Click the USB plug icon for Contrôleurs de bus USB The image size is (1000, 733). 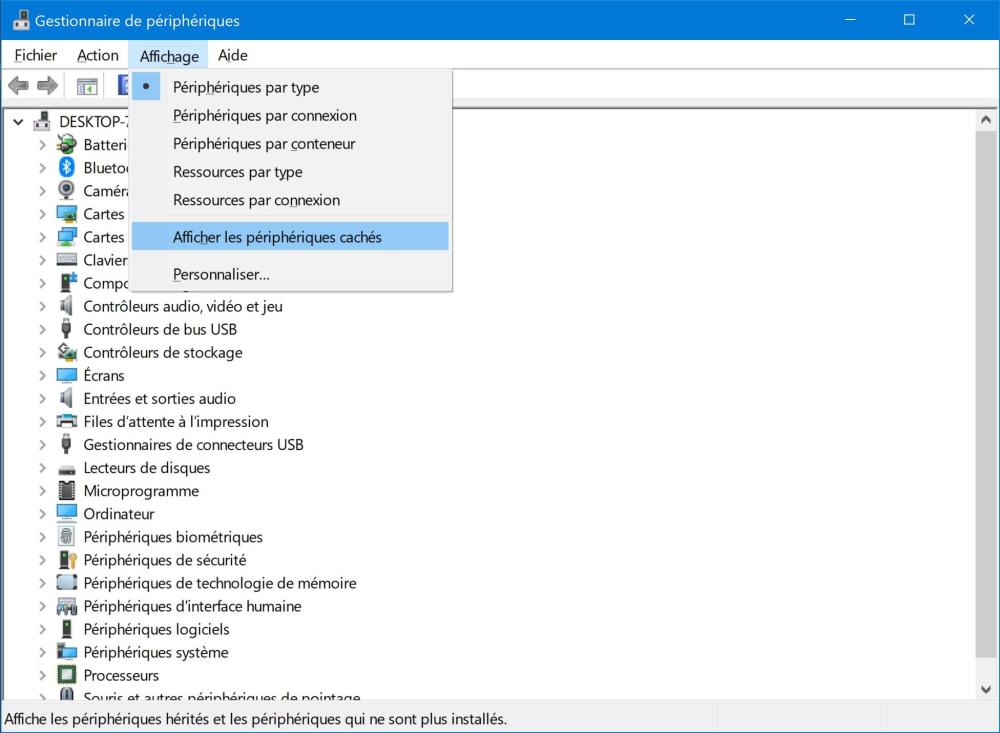66,329
